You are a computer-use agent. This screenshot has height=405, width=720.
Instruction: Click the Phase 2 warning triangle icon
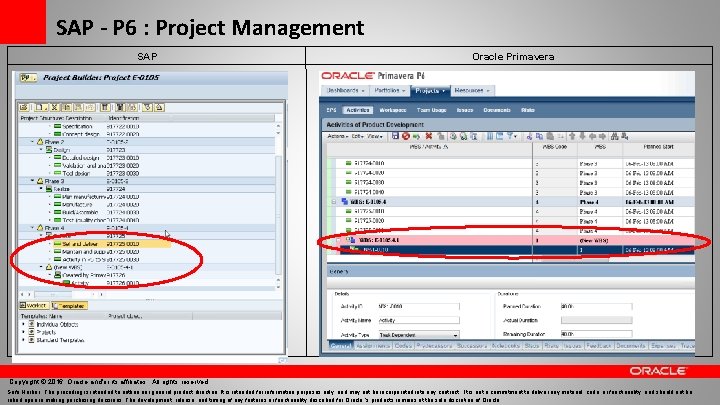(x=40, y=142)
